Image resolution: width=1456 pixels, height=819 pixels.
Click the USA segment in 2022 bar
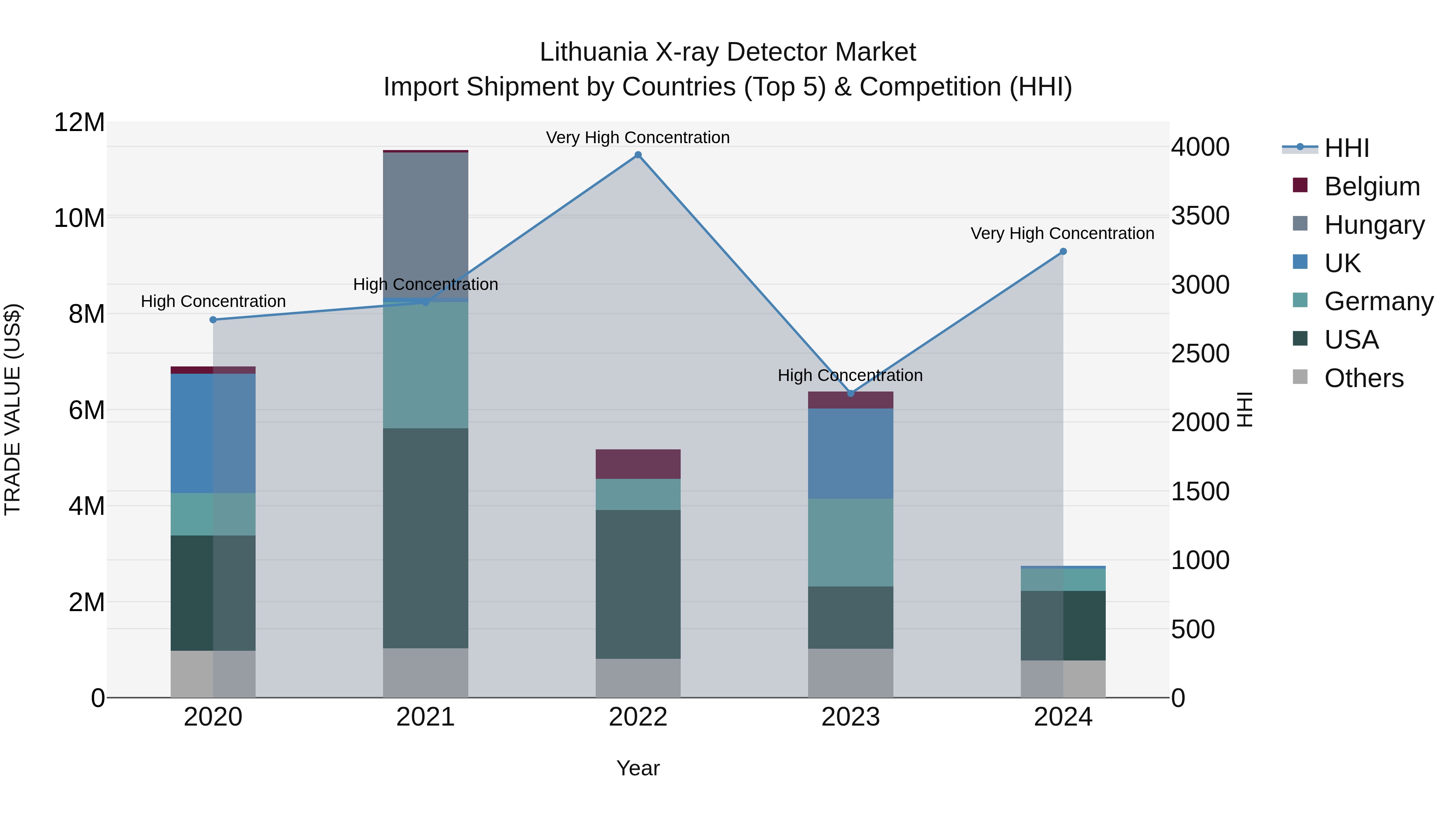638,584
